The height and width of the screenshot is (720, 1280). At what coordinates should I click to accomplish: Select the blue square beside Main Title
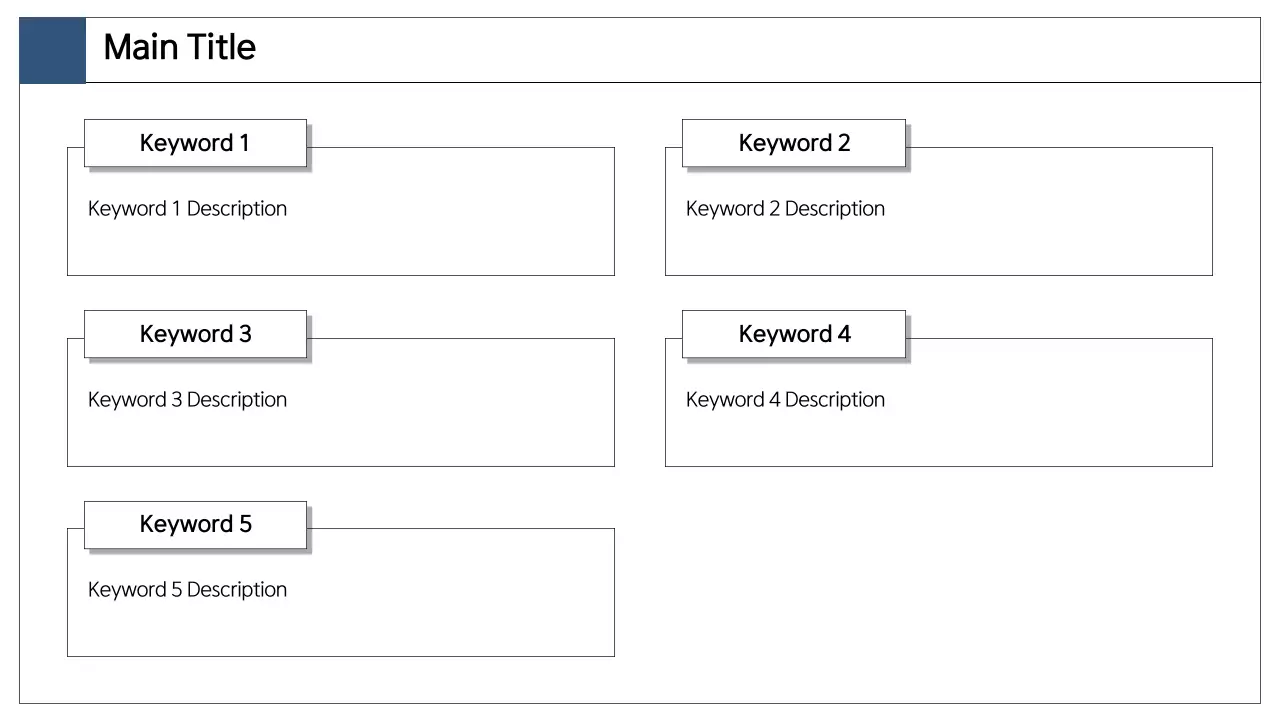(52, 50)
